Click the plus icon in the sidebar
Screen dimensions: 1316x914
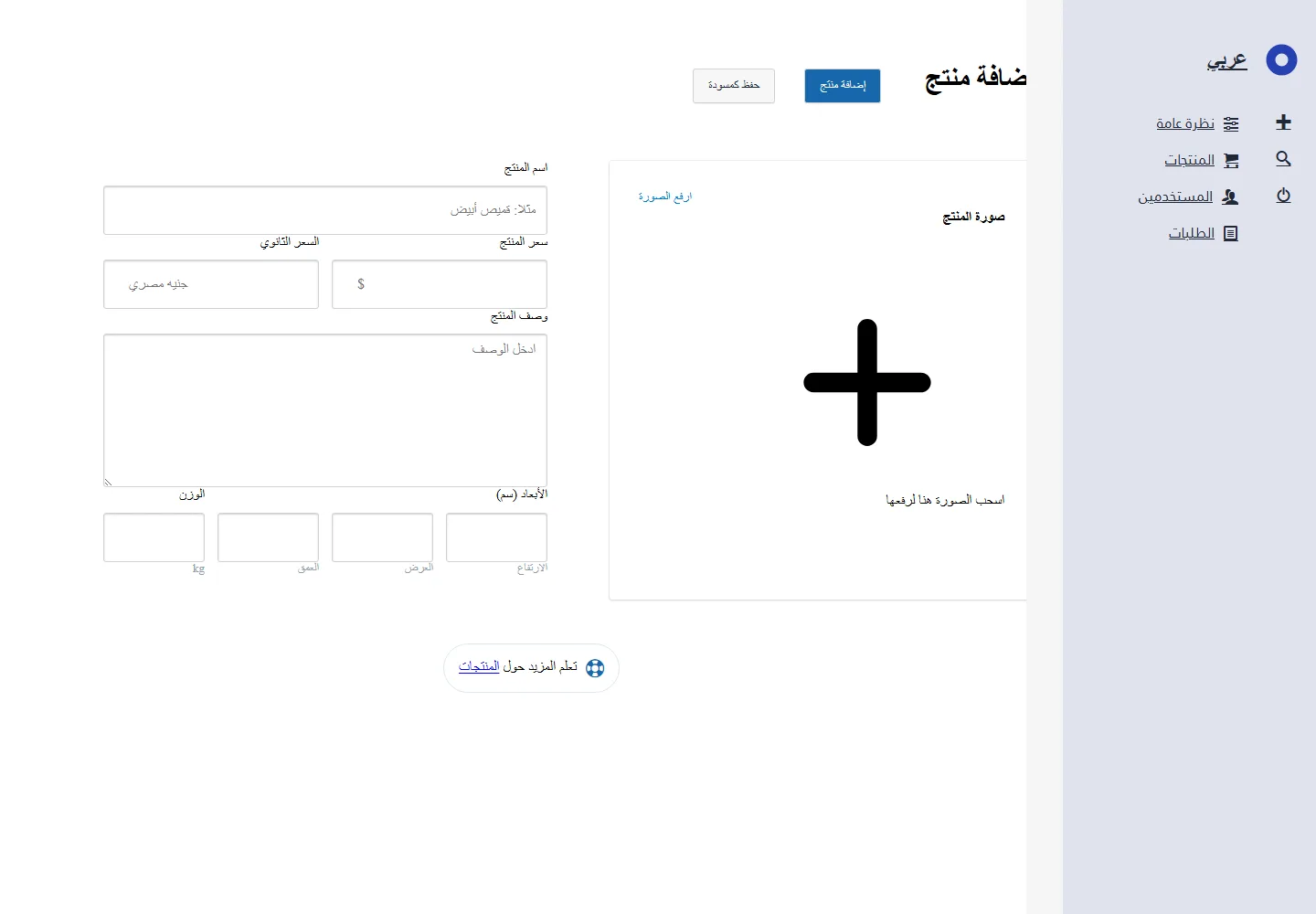(x=1283, y=122)
